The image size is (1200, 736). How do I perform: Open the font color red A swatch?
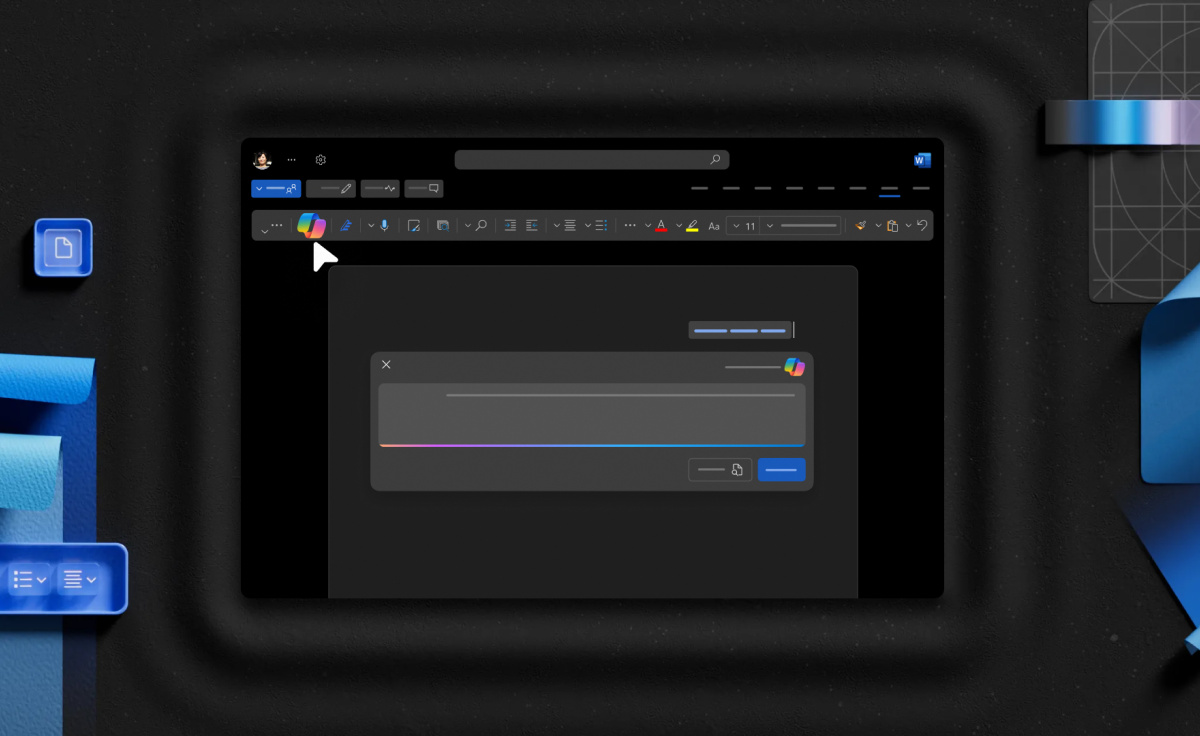(661, 226)
